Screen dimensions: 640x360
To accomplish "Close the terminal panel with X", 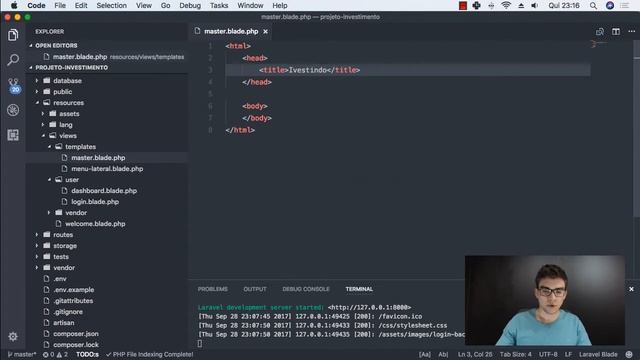I will [x=631, y=289].
